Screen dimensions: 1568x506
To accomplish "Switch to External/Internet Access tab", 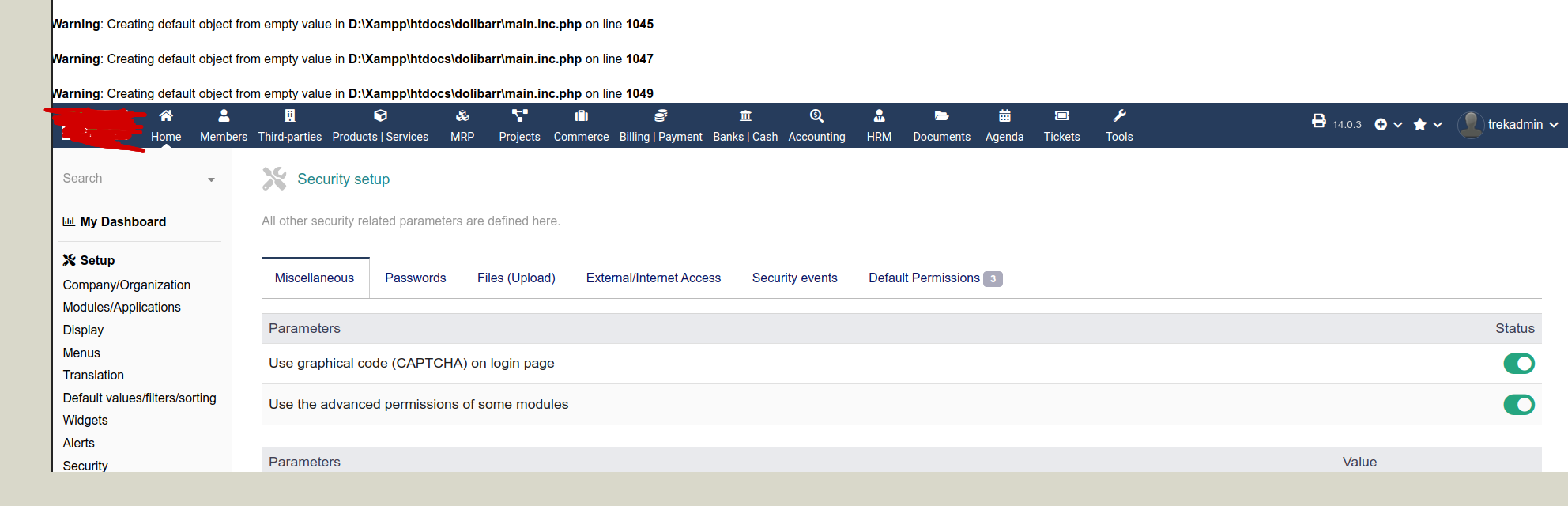I will (x=654, y=278).
